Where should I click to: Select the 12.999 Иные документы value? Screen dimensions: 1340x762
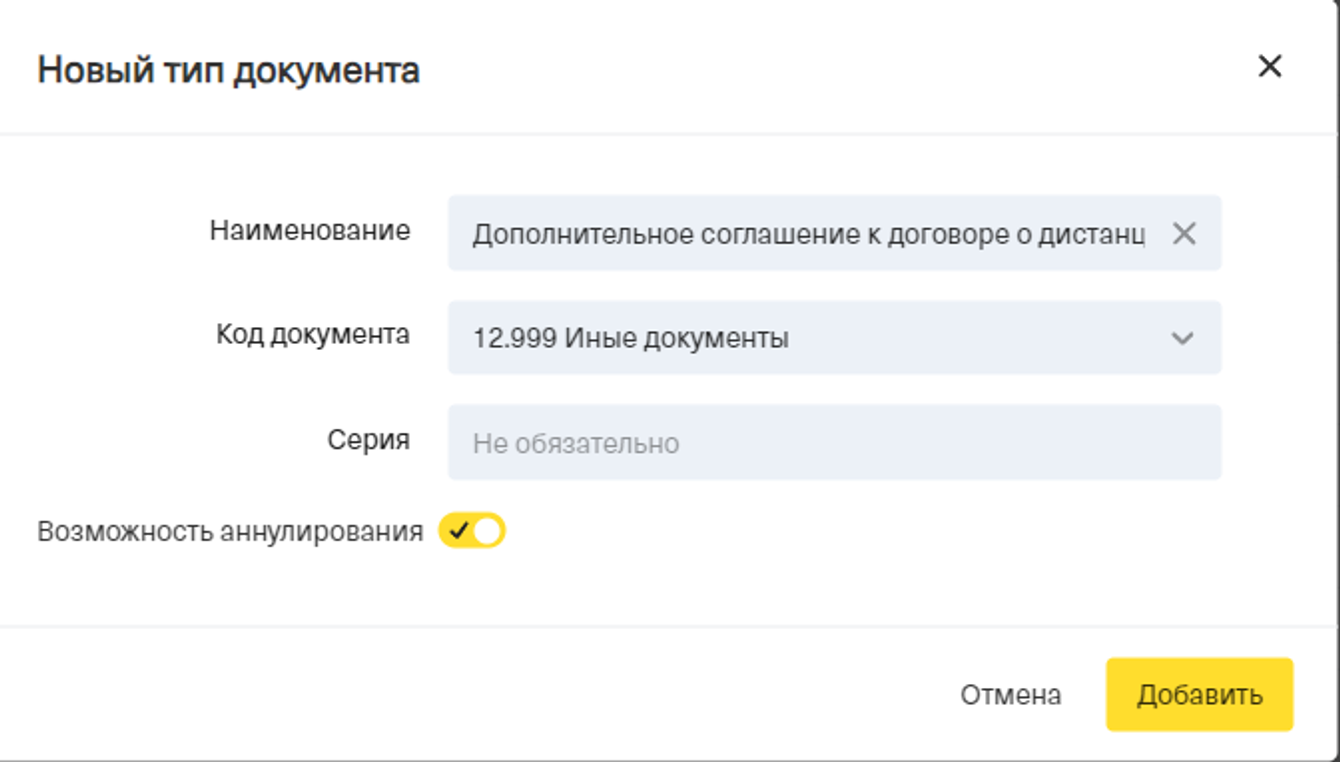tap(630, 339)
